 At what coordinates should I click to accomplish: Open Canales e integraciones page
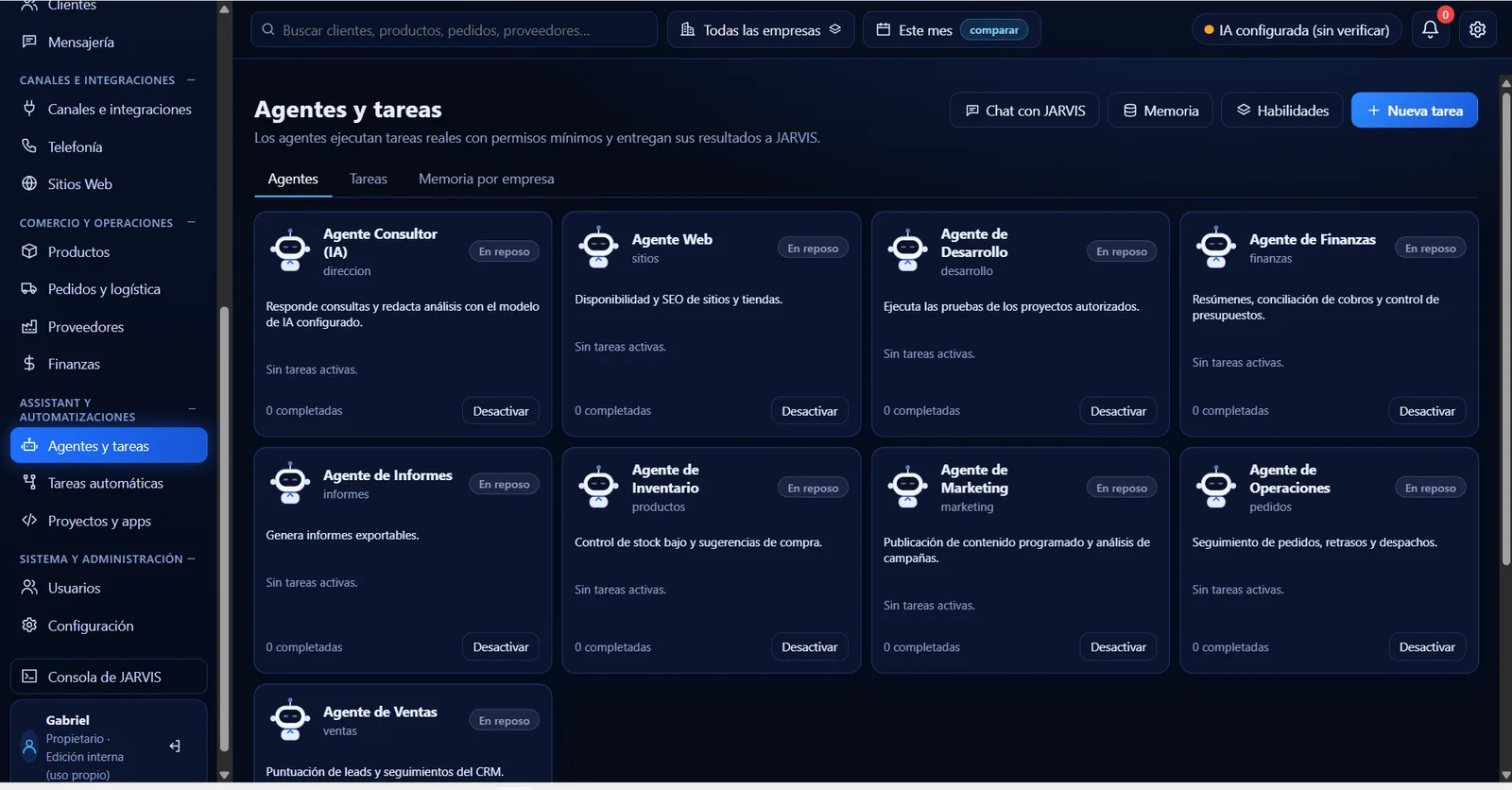coord(109,110)
